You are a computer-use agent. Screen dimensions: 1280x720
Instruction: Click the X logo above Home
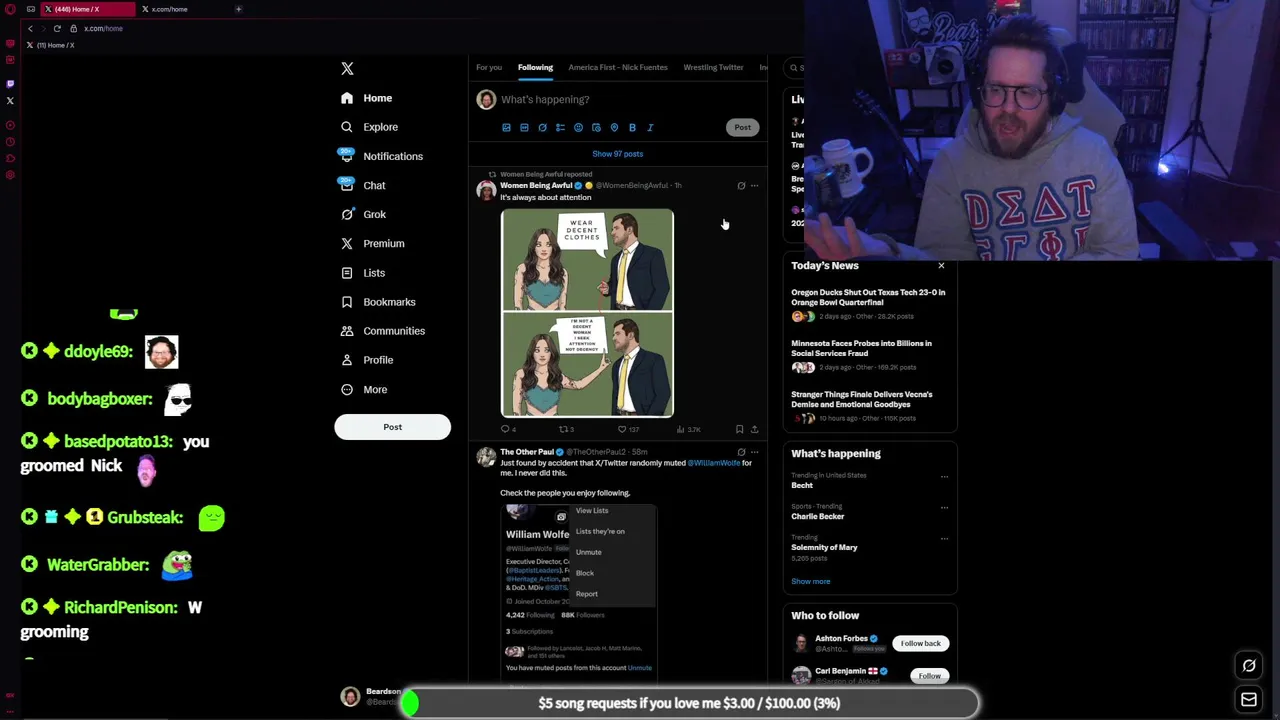pyautogui.click(x=347, y=68)
